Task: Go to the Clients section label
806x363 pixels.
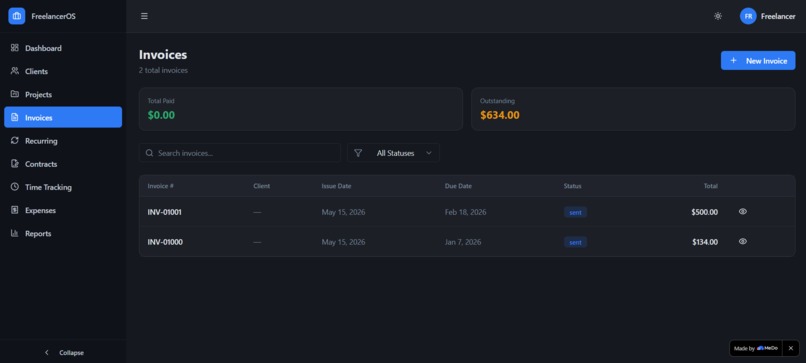Action: pyautogui.click(x=36, y=71)
